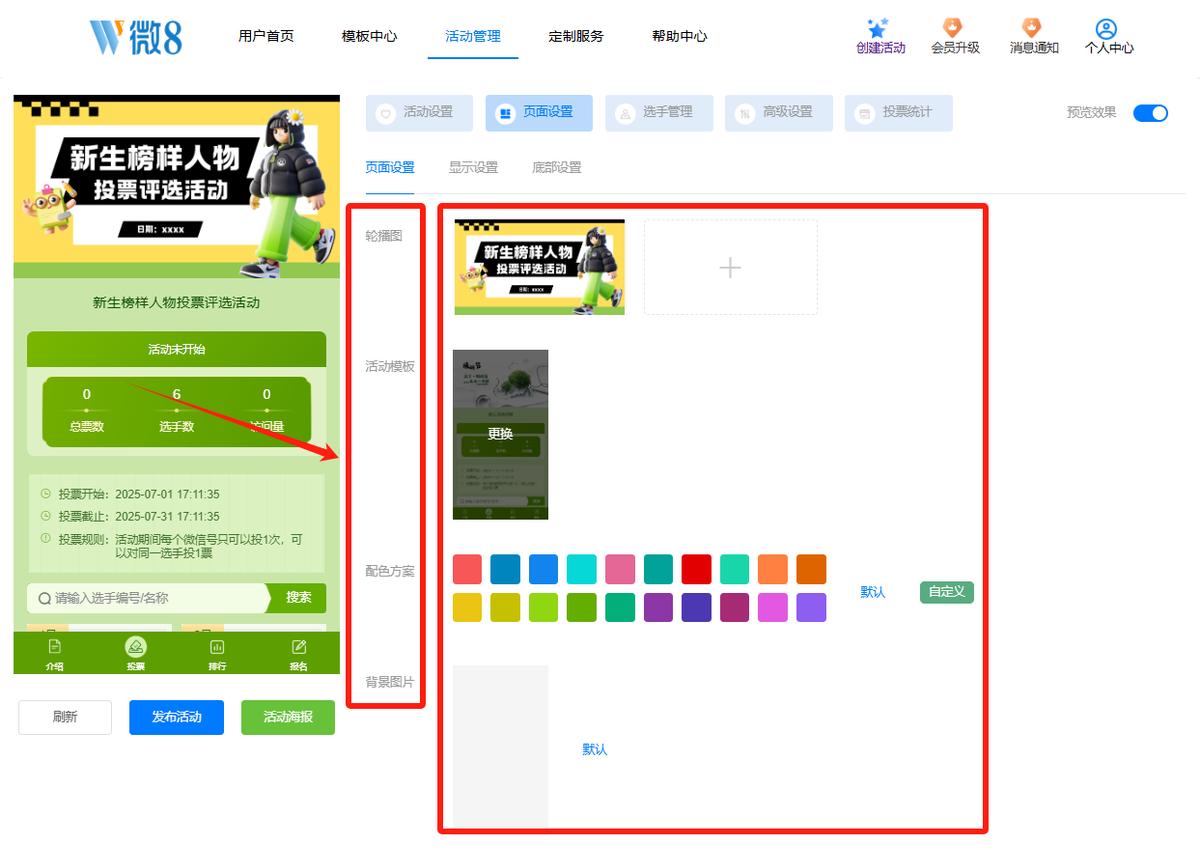
Task: Click clock icon beside 投票开始
Action: pyautogui.click(x=45, y=493)
